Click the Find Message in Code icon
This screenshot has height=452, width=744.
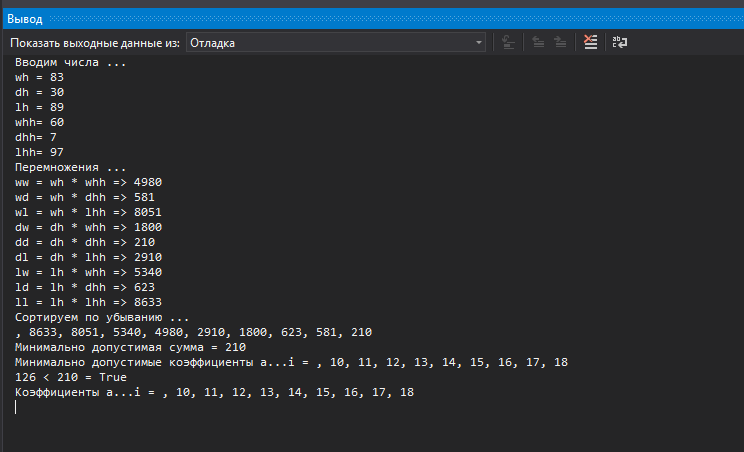[x=508, y=42]
